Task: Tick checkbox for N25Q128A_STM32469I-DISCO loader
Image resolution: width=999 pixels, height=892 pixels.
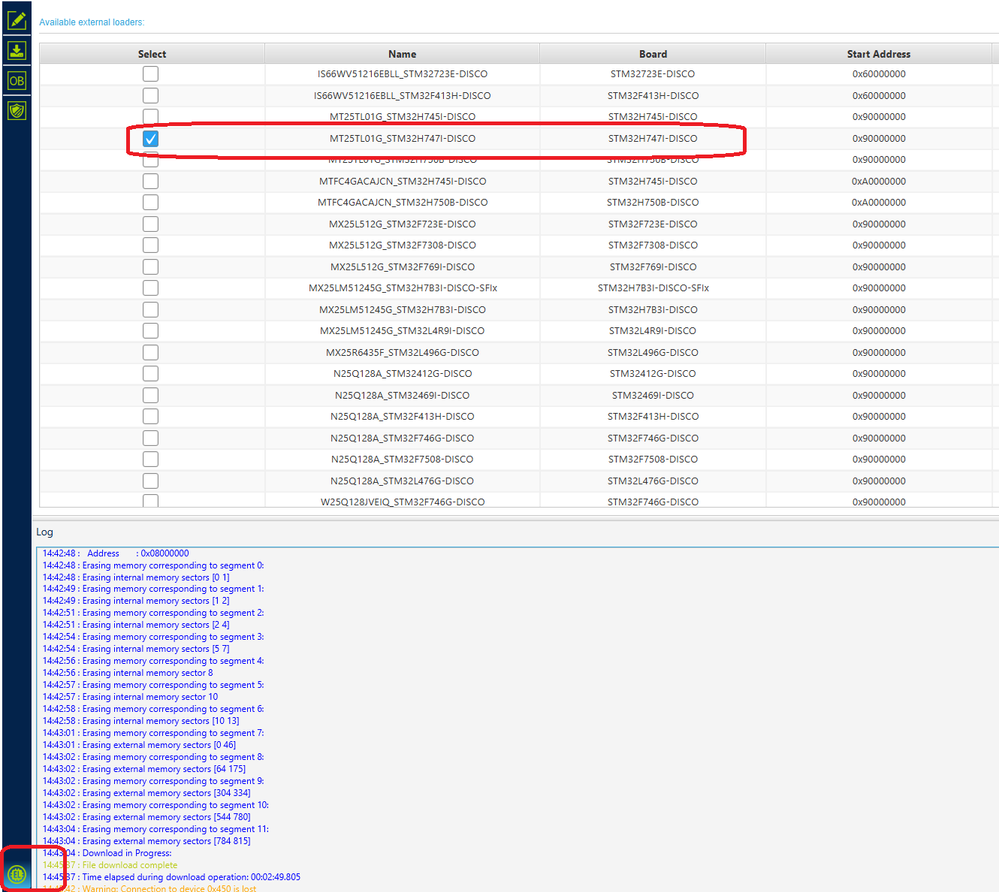Action: tap(150, 395)
